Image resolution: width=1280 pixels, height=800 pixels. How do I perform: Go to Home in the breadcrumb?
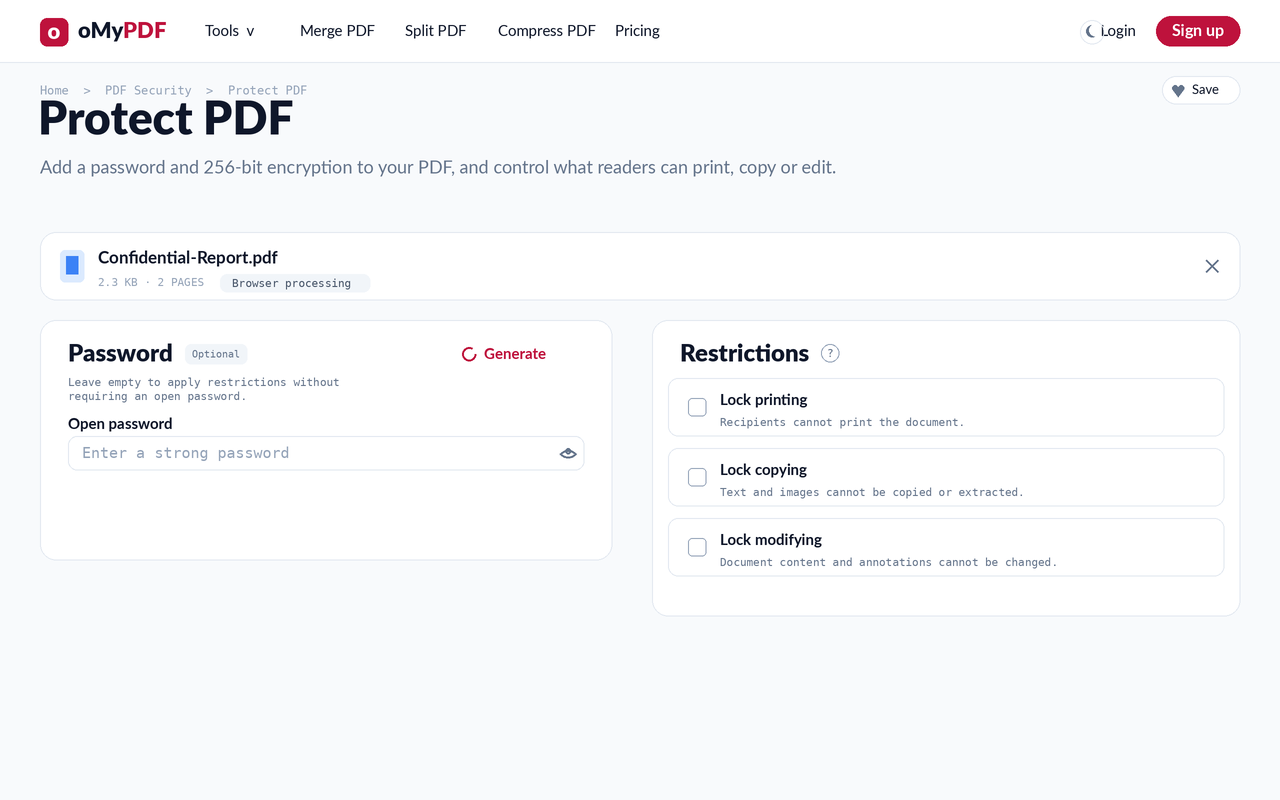(54, 90)
